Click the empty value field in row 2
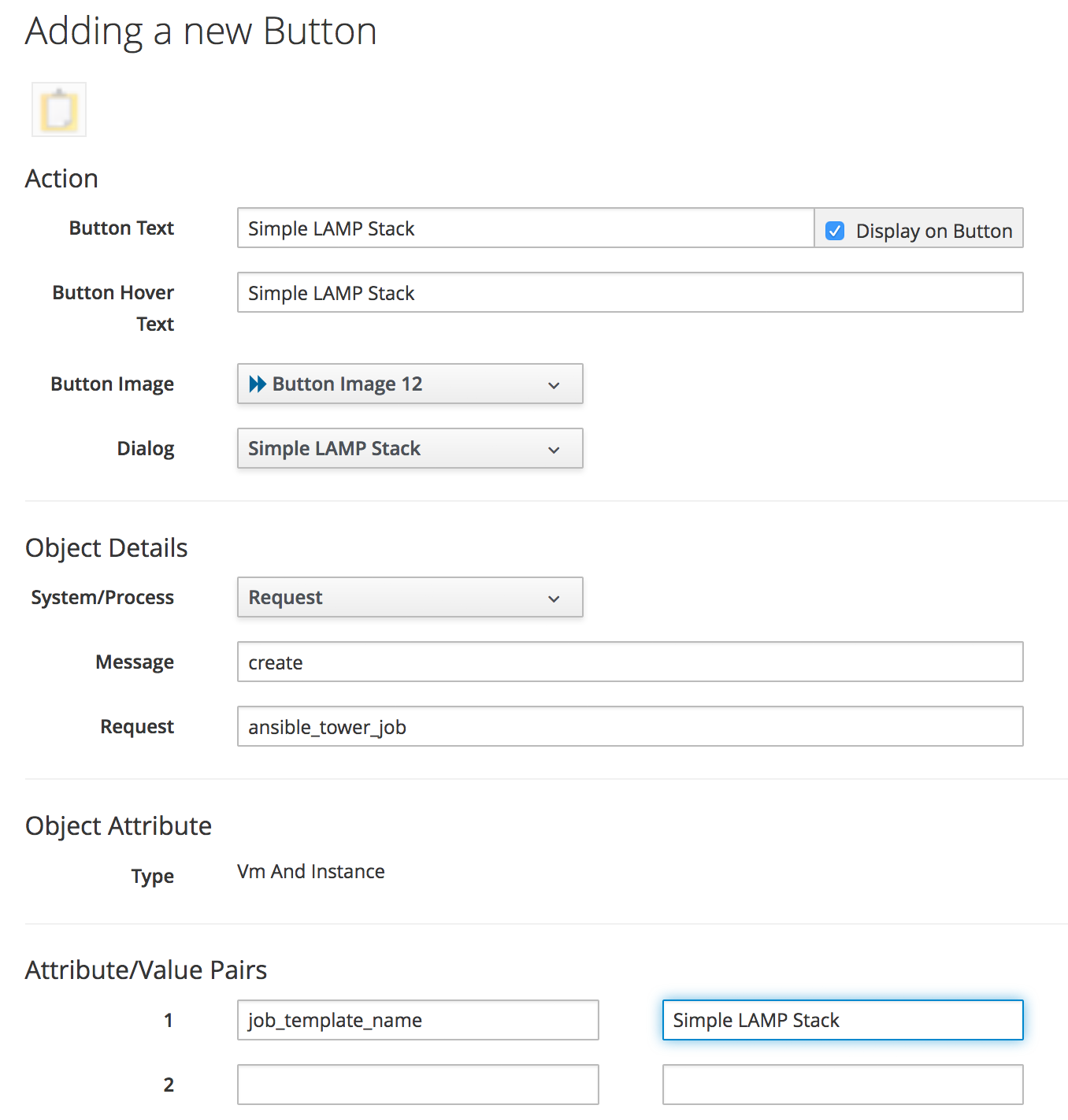 tap(843, 1085)
